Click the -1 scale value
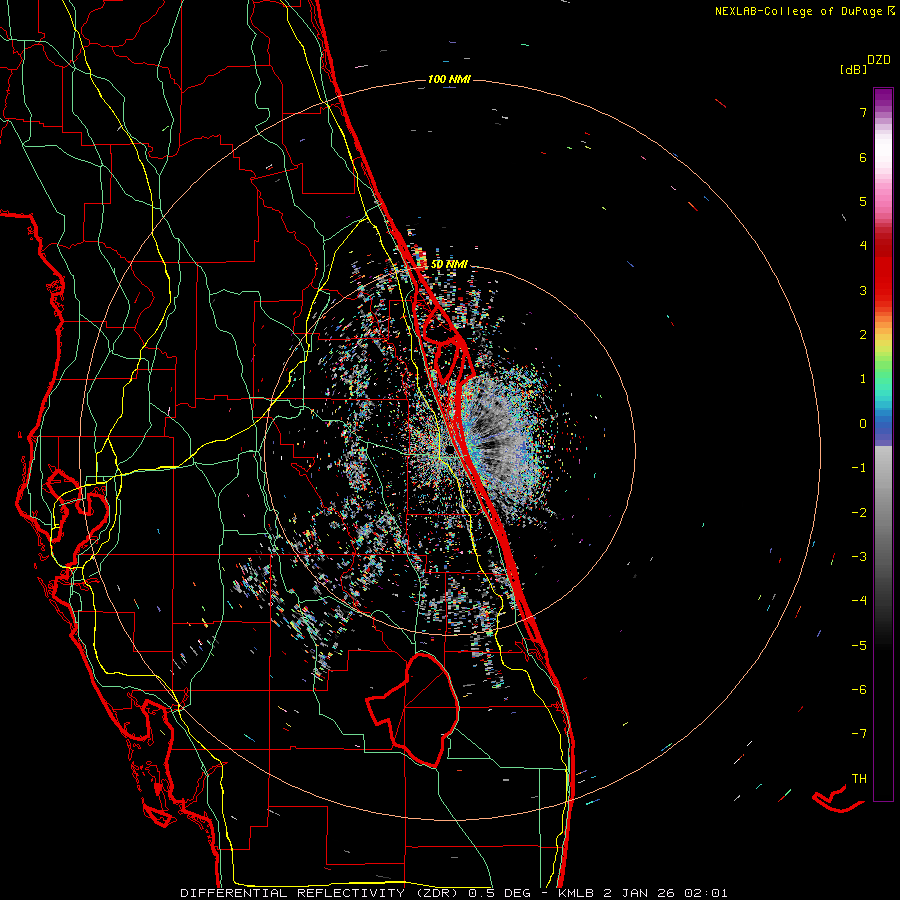 (859, 468)
